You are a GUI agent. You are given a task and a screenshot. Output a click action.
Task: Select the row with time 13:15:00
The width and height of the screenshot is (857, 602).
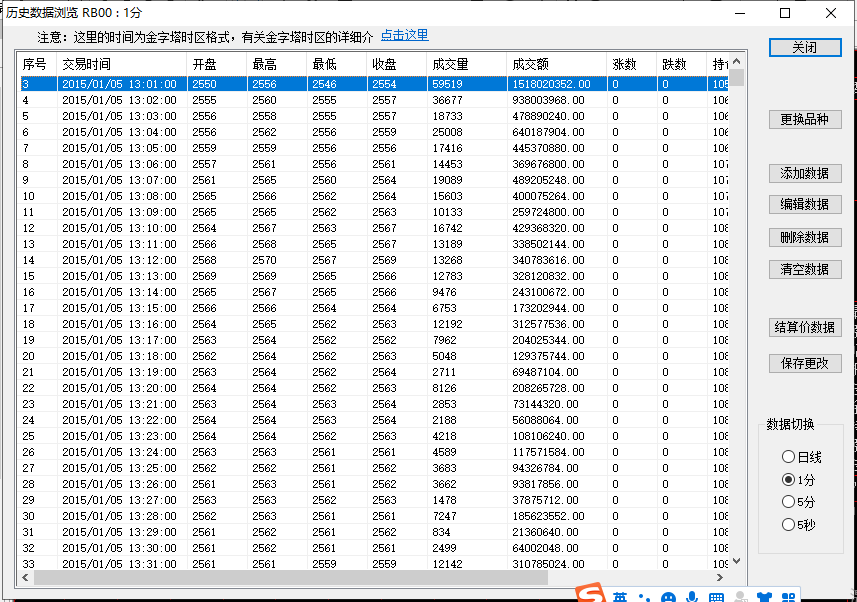(x=120, y=308)
